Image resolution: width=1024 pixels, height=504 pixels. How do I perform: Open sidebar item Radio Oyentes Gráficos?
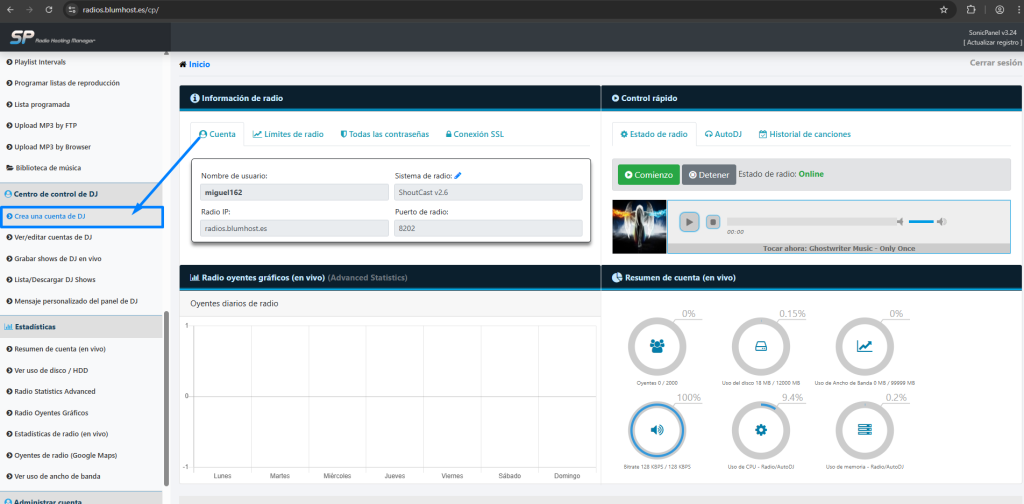point(51,413)
